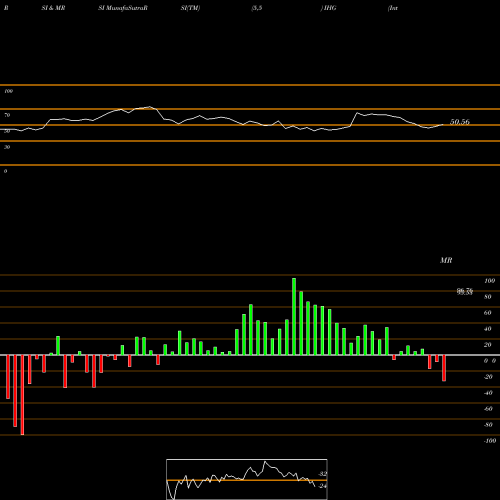Select the longest red histogram bar
The height and width of the screenshot is (500, 500).
click(22, 395)
